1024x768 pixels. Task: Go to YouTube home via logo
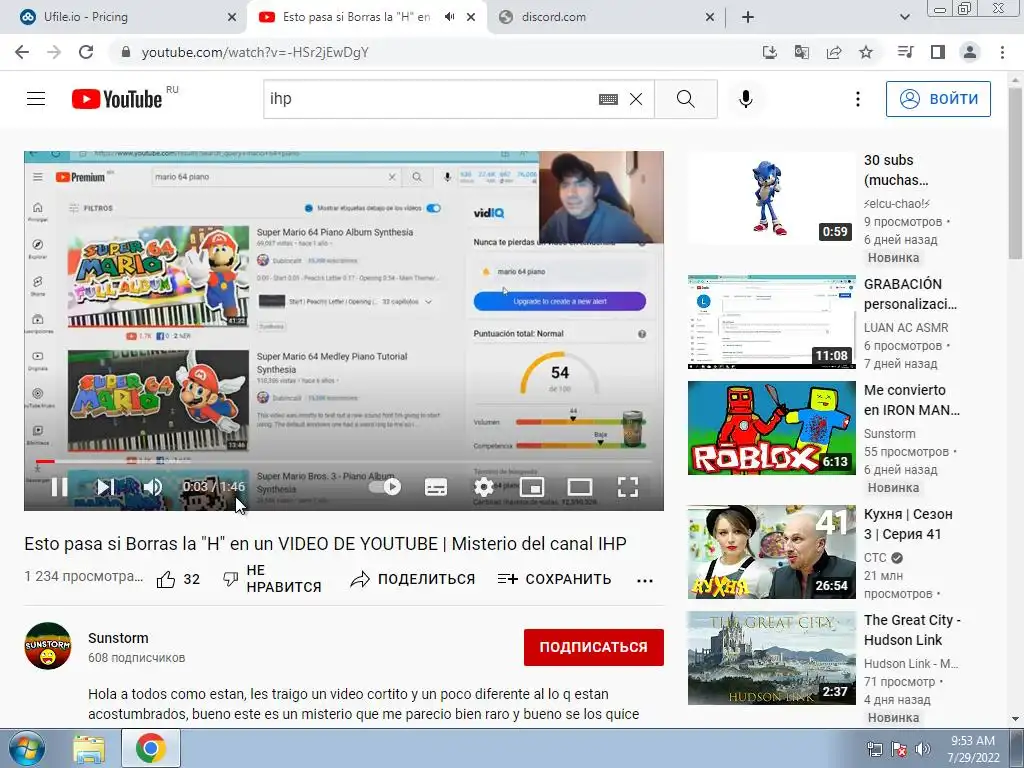tap(117, 99)
